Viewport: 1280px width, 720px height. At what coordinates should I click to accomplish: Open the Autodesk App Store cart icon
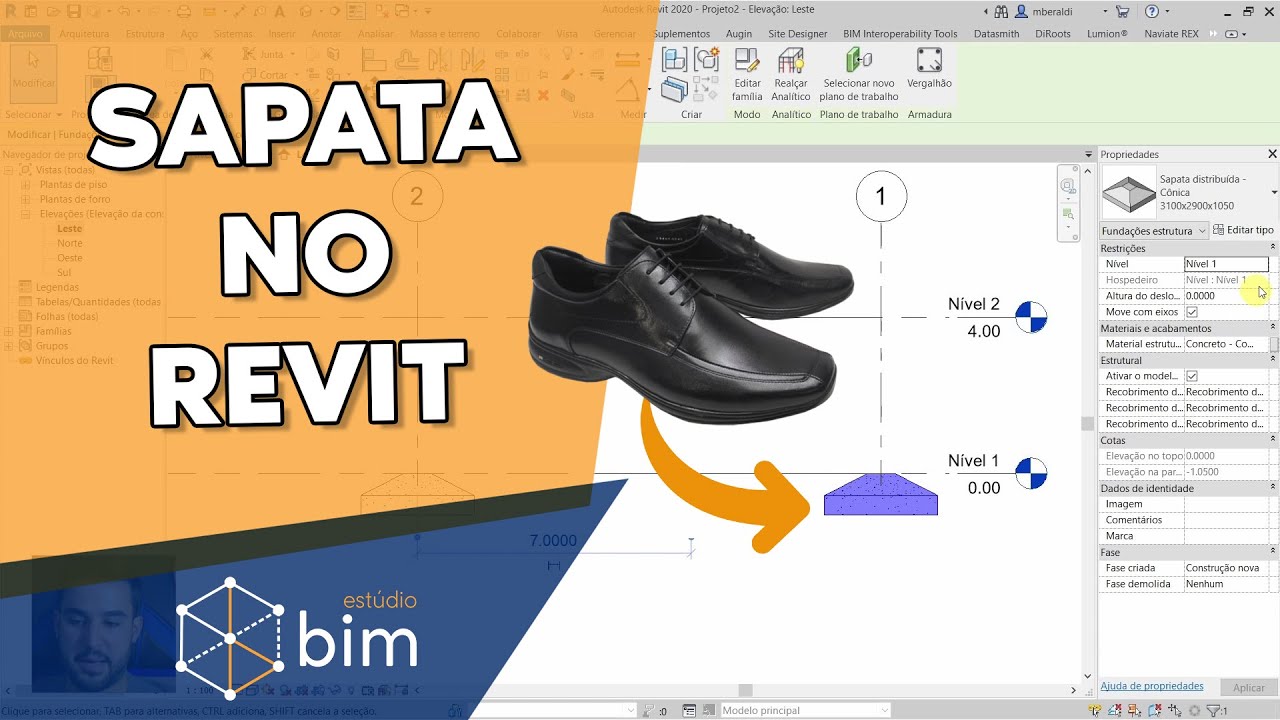click(x=1122, y=11)
